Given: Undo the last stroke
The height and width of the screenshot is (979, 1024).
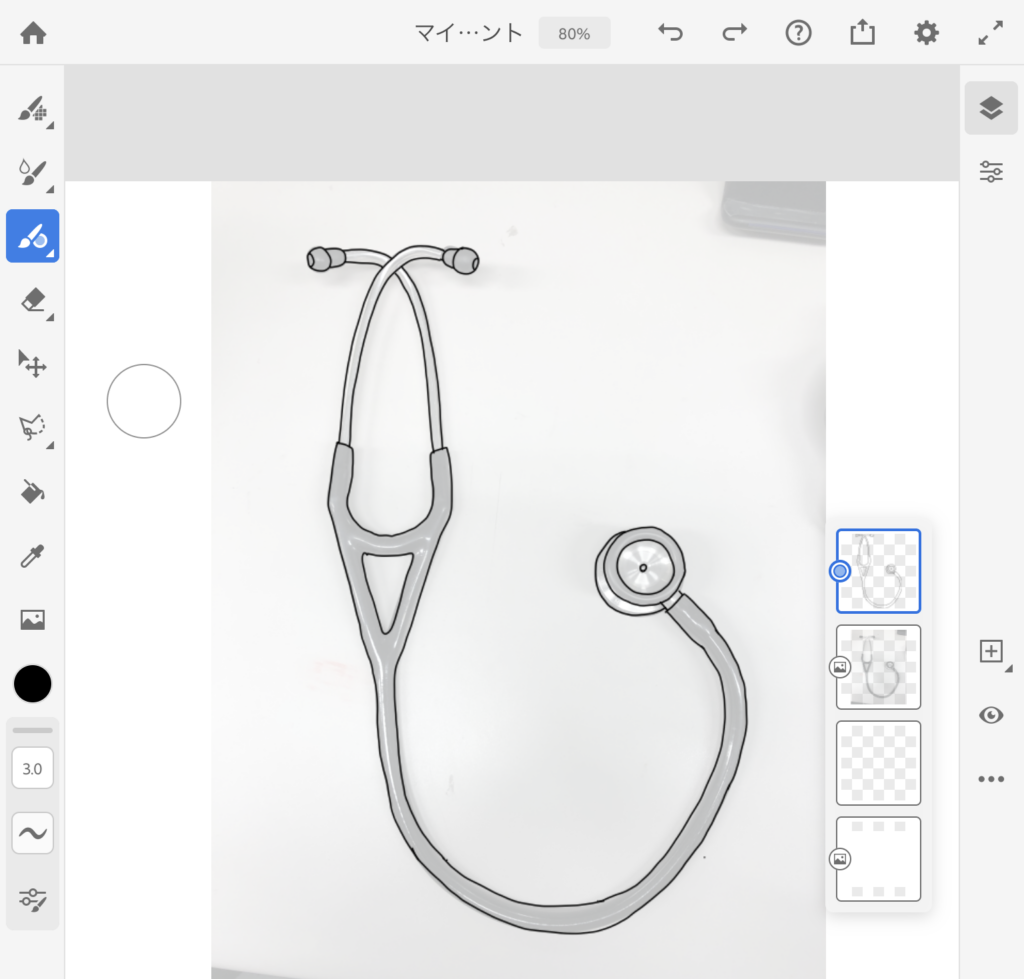Looking at the screenshot, I should (670, 33).
